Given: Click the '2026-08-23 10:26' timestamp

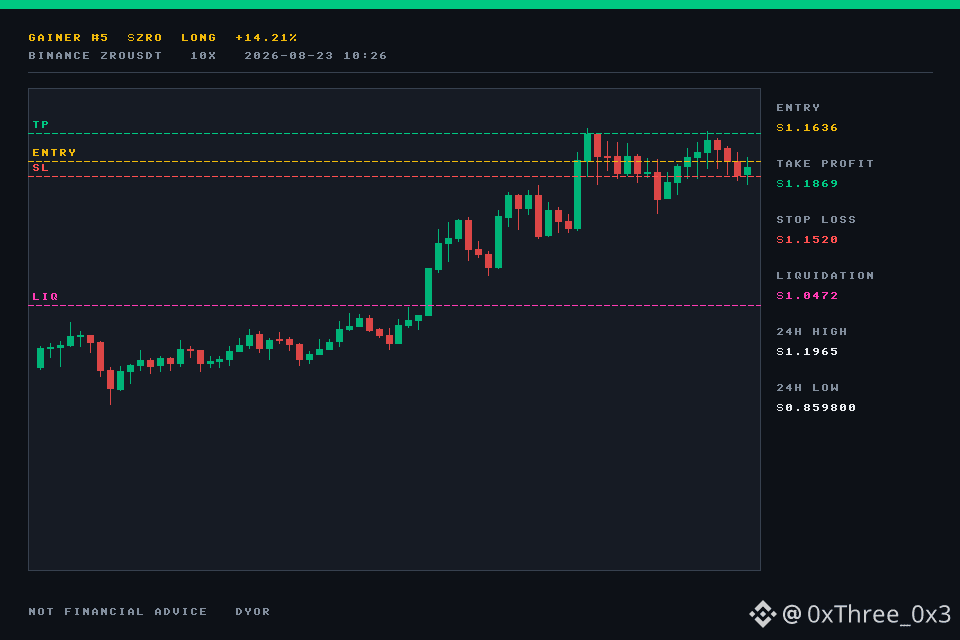Looking at the screenshot, I should [315, 56].
